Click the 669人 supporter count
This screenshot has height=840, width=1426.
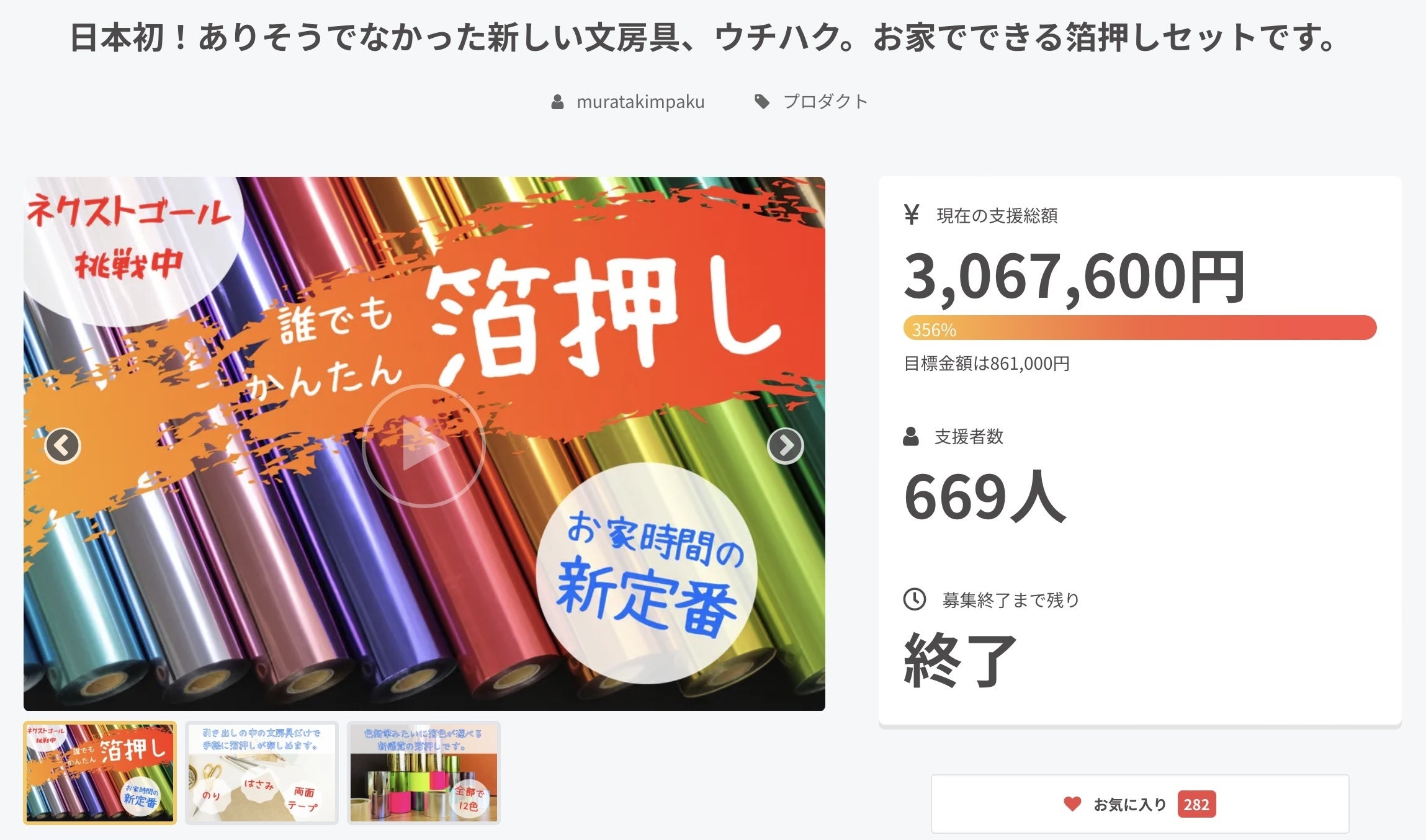click(985, 496)
